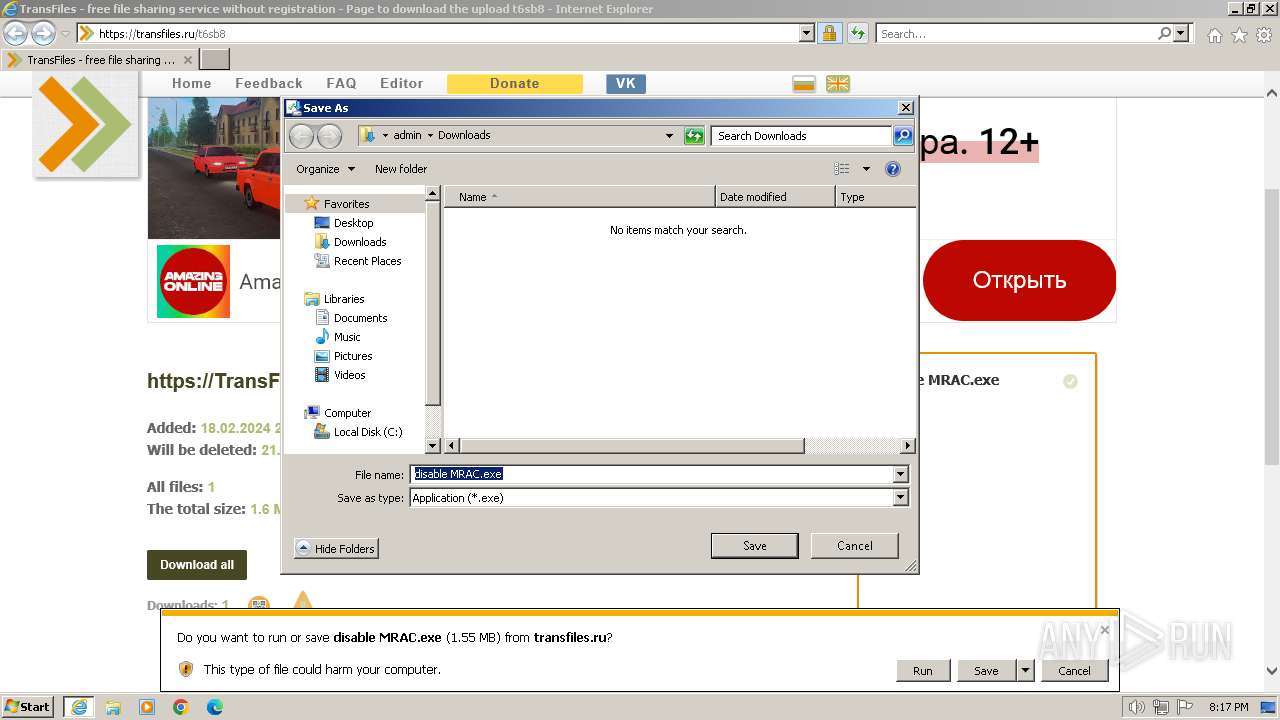
Task: Click the change view icon in Save As
Action: pyautogui.click(x=842, y=169)
